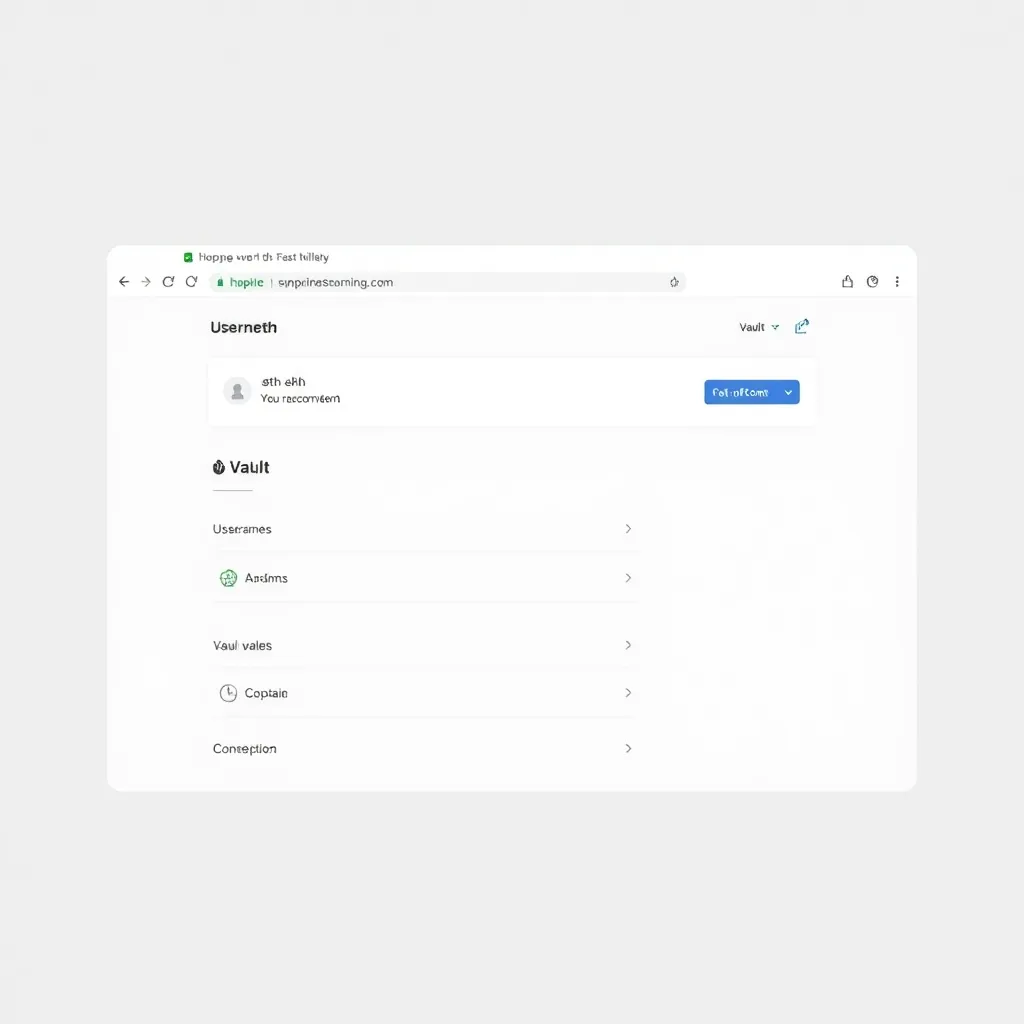Click the first reload icon
The width and height of the screenshot is (1024, 1024).
[x=168, y=282]
